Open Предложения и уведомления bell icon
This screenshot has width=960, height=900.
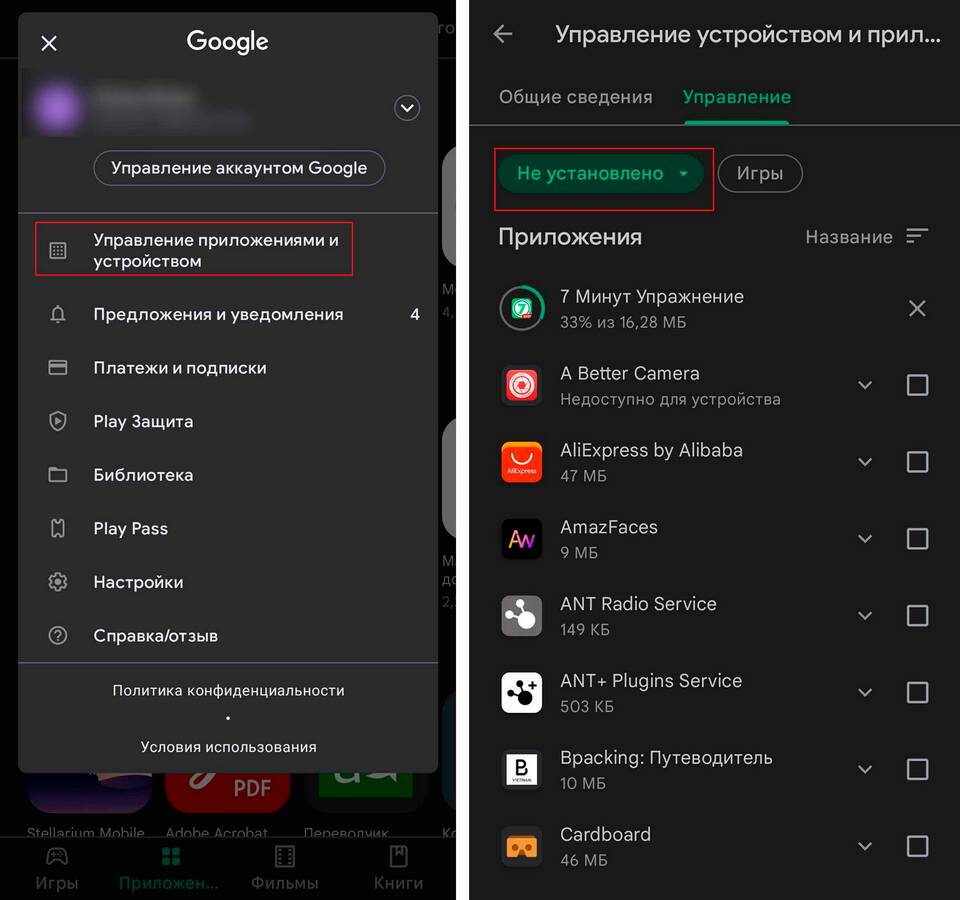pyautogui.click(x=58, y=314)
